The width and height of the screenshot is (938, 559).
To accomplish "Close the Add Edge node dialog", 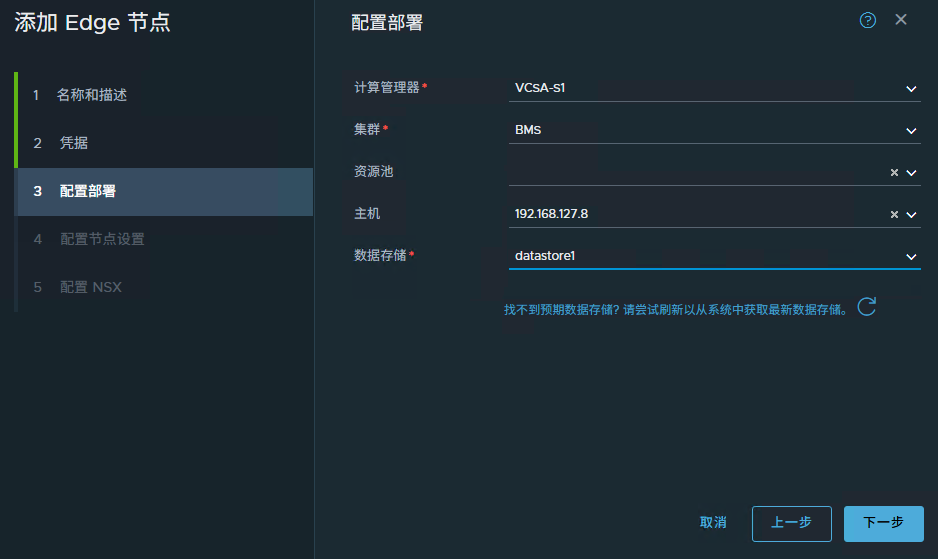I will tap(901, 20).
